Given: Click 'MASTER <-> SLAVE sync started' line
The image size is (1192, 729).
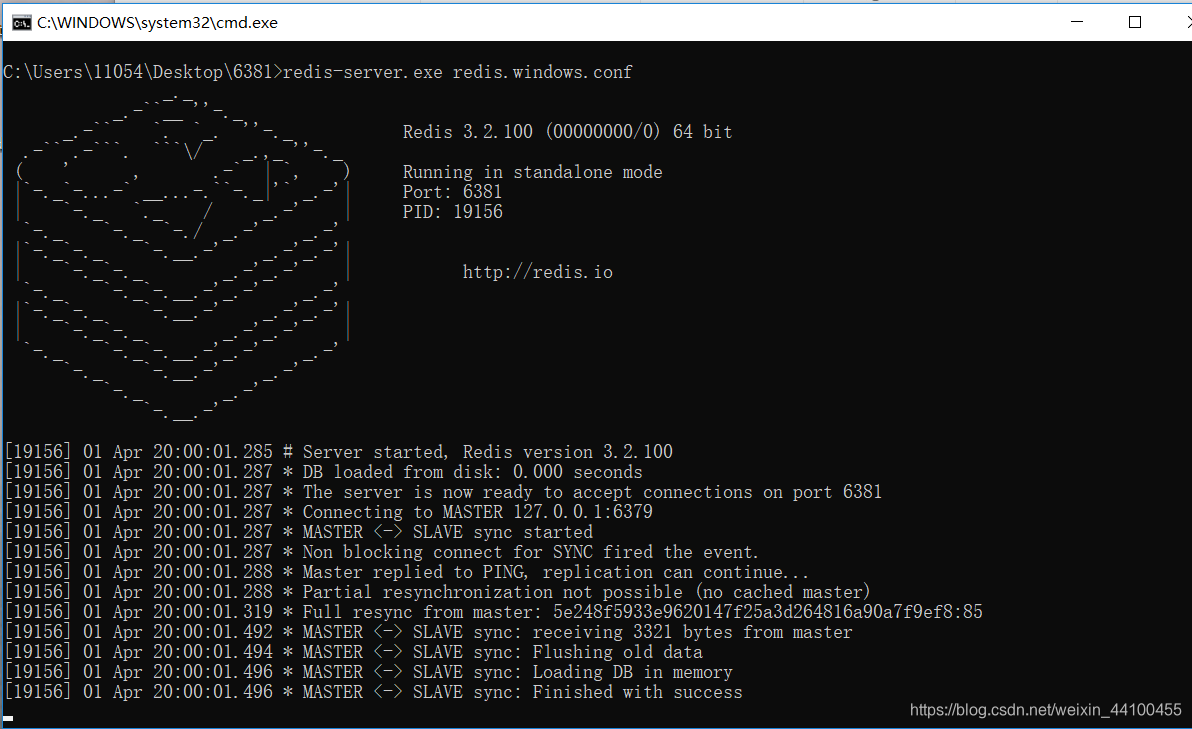Looking at the screenshot, I should pyautogui.click(x=299, y=531).
